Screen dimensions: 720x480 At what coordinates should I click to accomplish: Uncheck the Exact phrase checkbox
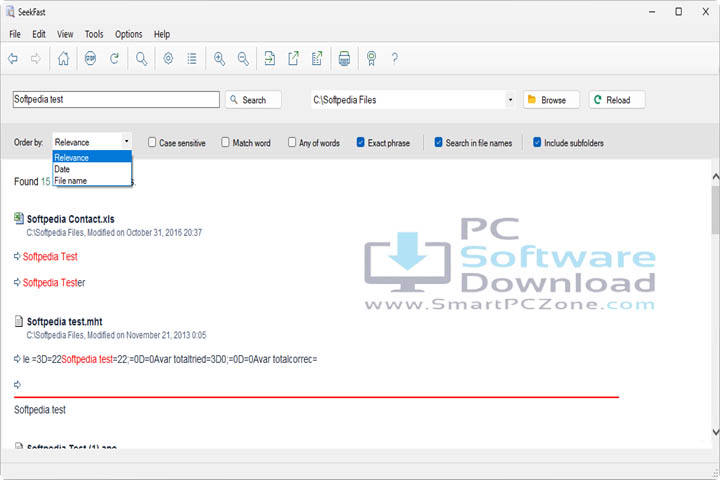360,142
